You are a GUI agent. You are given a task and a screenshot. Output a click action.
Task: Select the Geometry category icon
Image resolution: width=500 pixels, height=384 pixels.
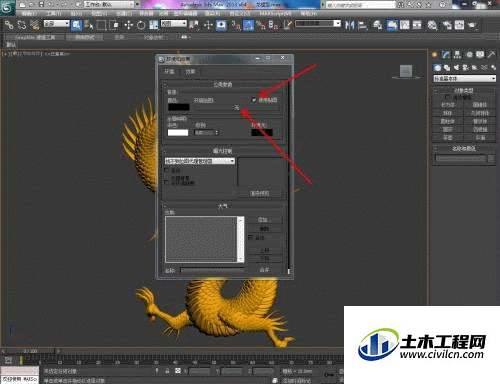(437, 68)
